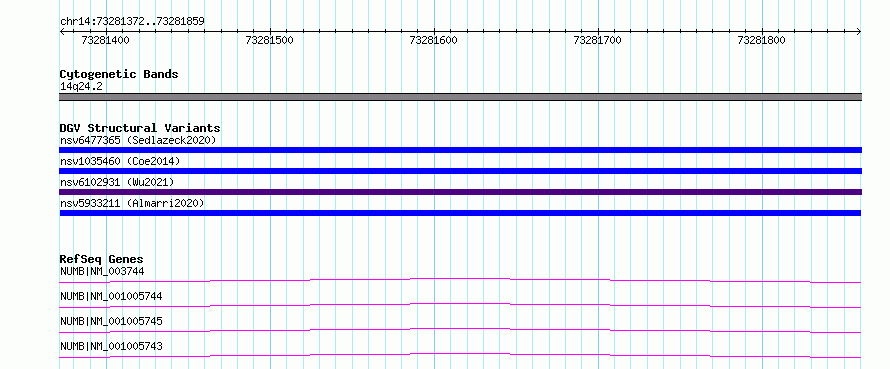Screen dimensions: 890x369
Task: Select the purple bar for nsv6102931
Action: tap(460, 192)
